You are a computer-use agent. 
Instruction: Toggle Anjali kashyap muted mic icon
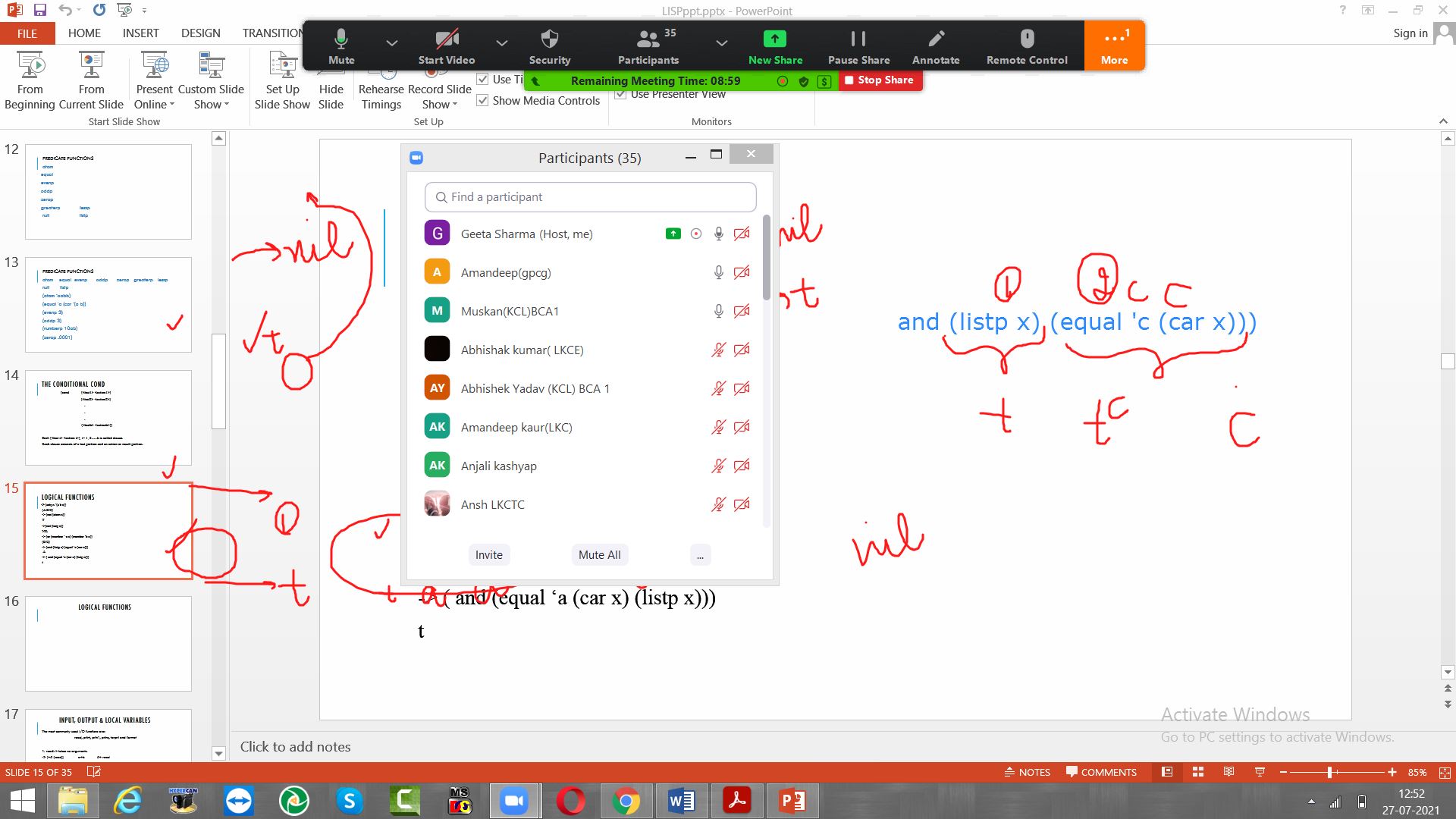pos(718,466)
